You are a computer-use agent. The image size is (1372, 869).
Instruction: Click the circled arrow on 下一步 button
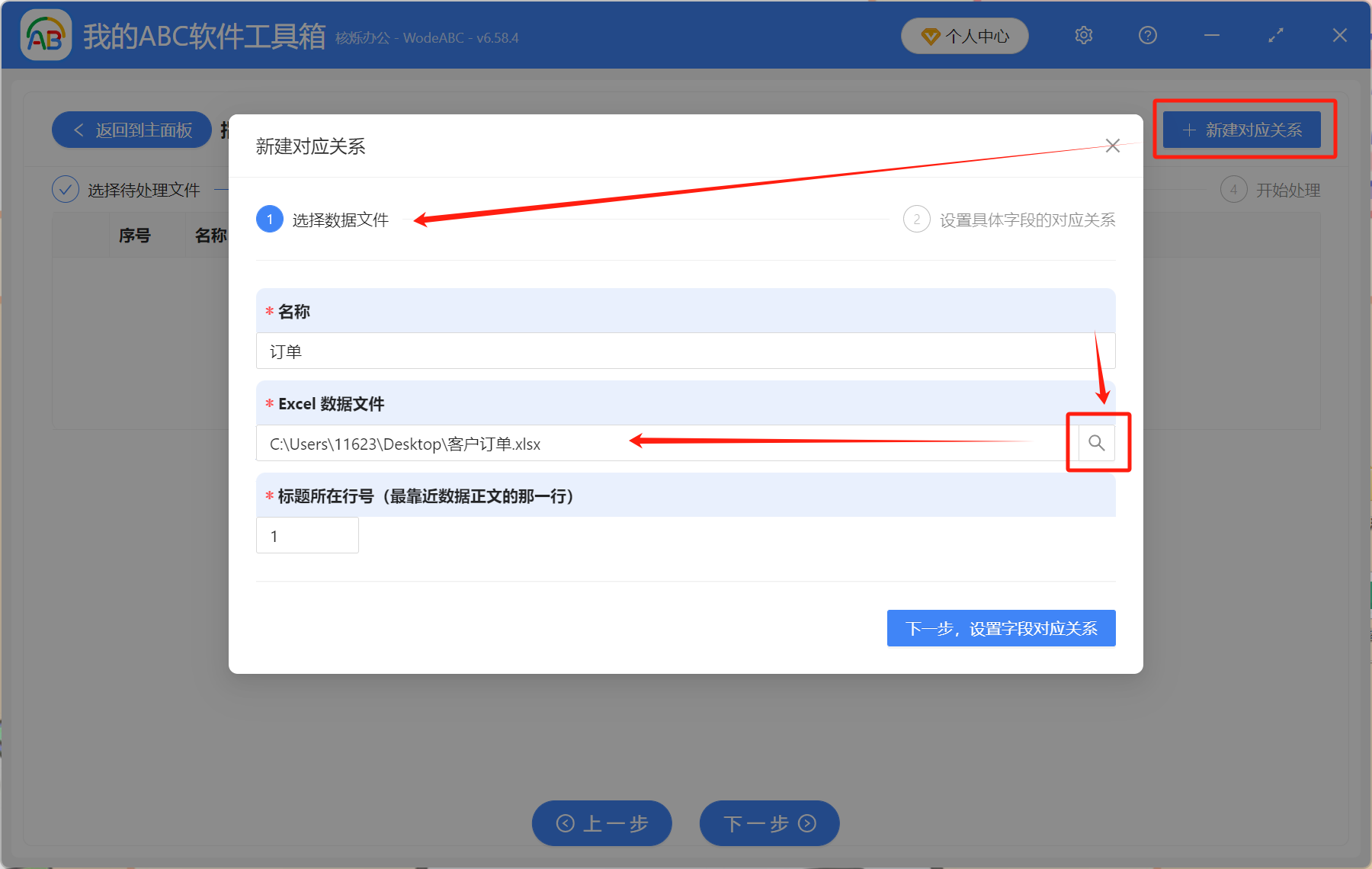[807, 823]
